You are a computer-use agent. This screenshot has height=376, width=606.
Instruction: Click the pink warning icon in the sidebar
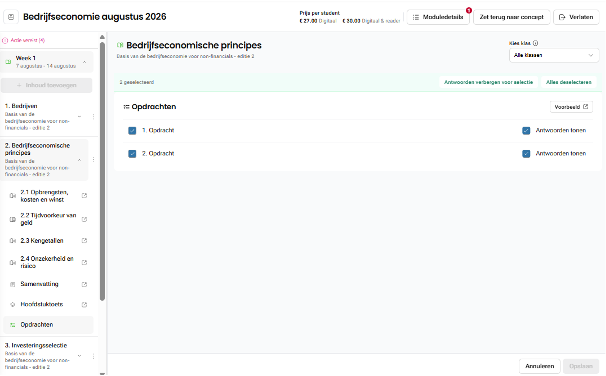point(5,40)
